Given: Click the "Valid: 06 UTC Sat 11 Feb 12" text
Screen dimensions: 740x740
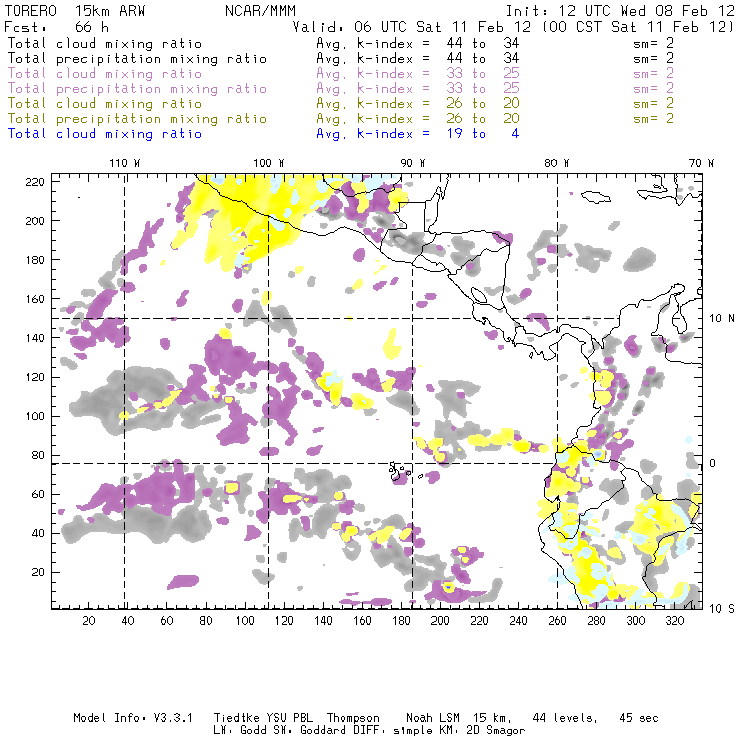Looking at the screenshot, I should [412, 27].
